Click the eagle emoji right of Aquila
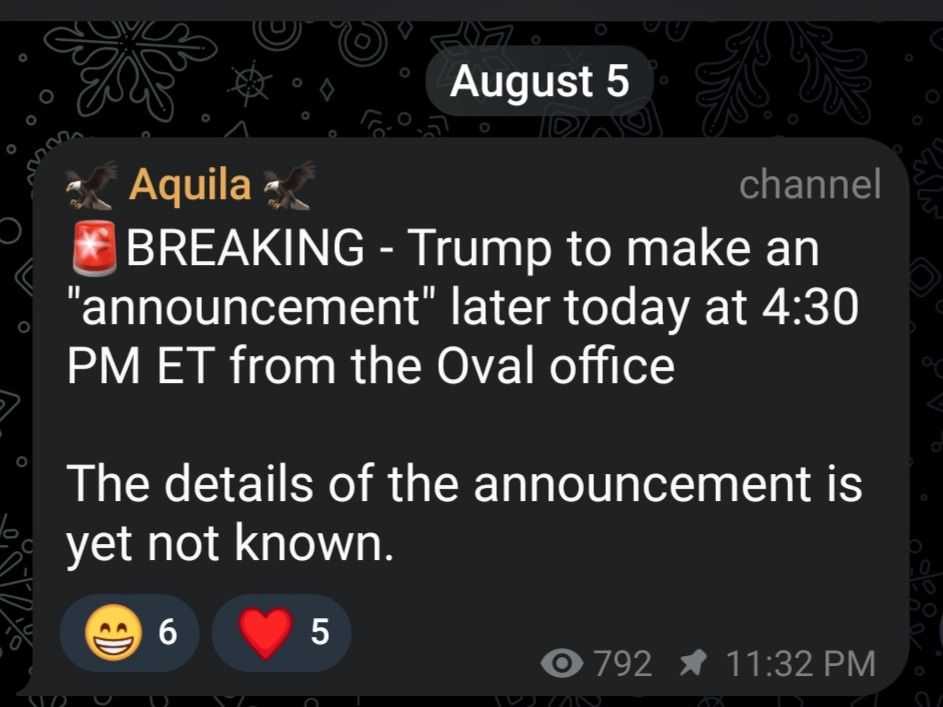 (x=288, y=186)
